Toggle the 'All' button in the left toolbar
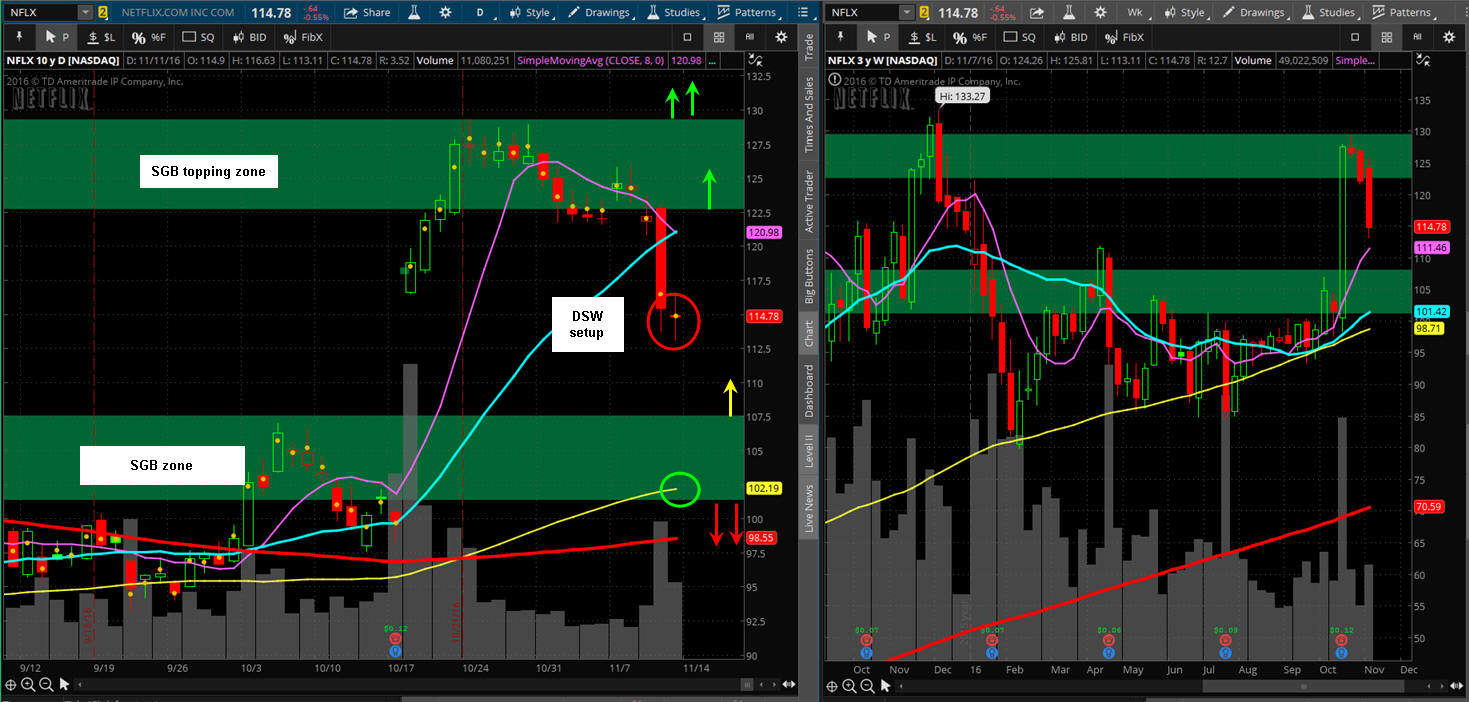Screen dimensions: 1469x702 [x=750, y=37]
